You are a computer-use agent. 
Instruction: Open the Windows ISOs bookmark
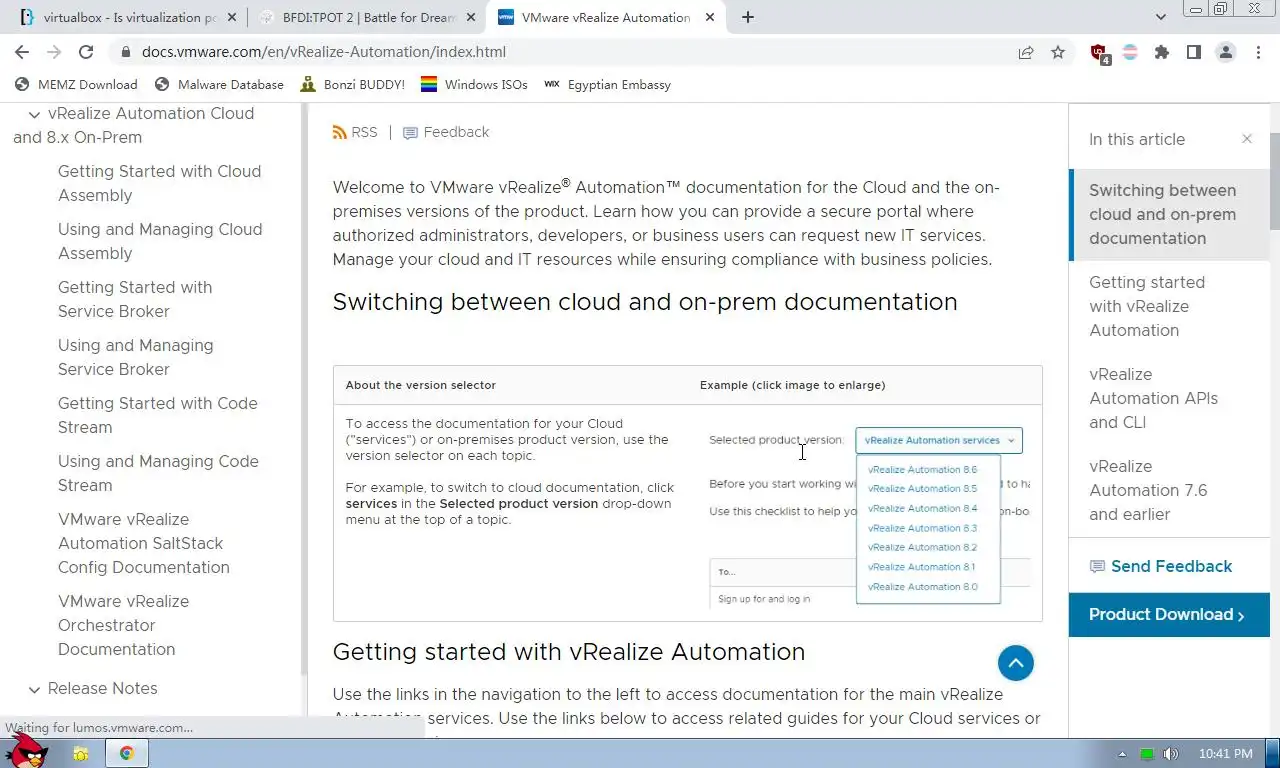point(474,85)
